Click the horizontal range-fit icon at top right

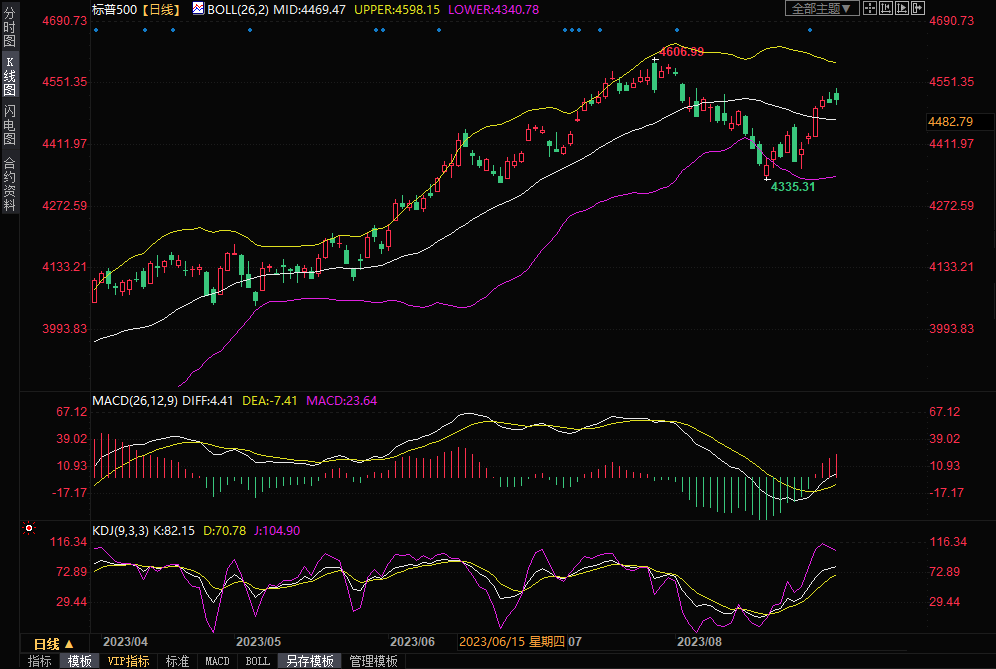pos(886,8)
